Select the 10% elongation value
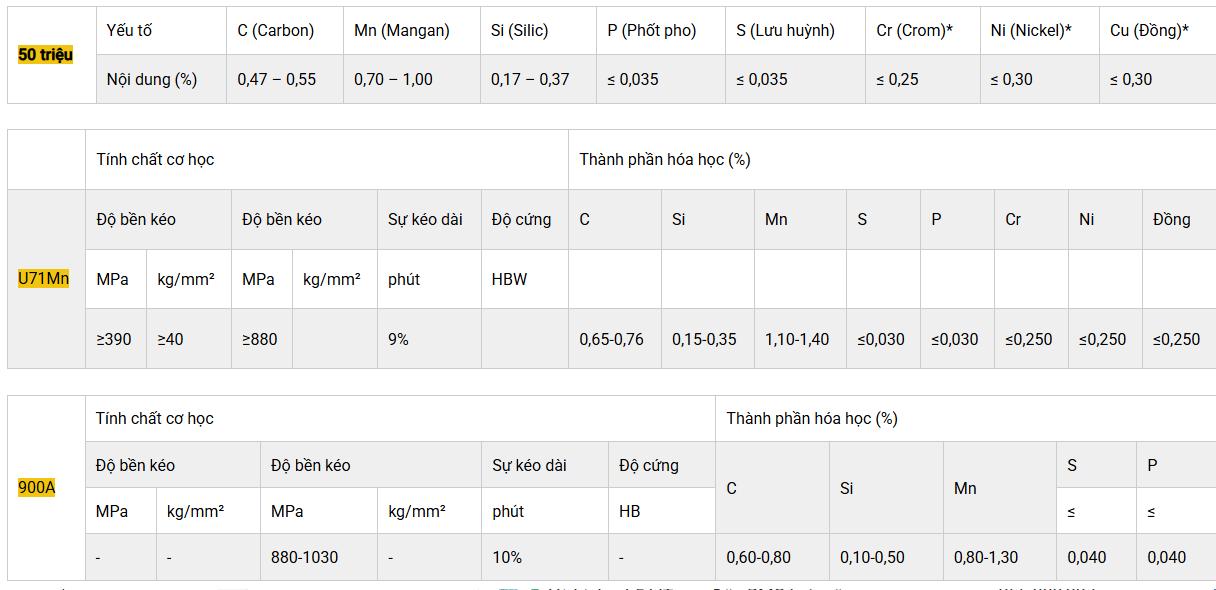 coord(507,557)
